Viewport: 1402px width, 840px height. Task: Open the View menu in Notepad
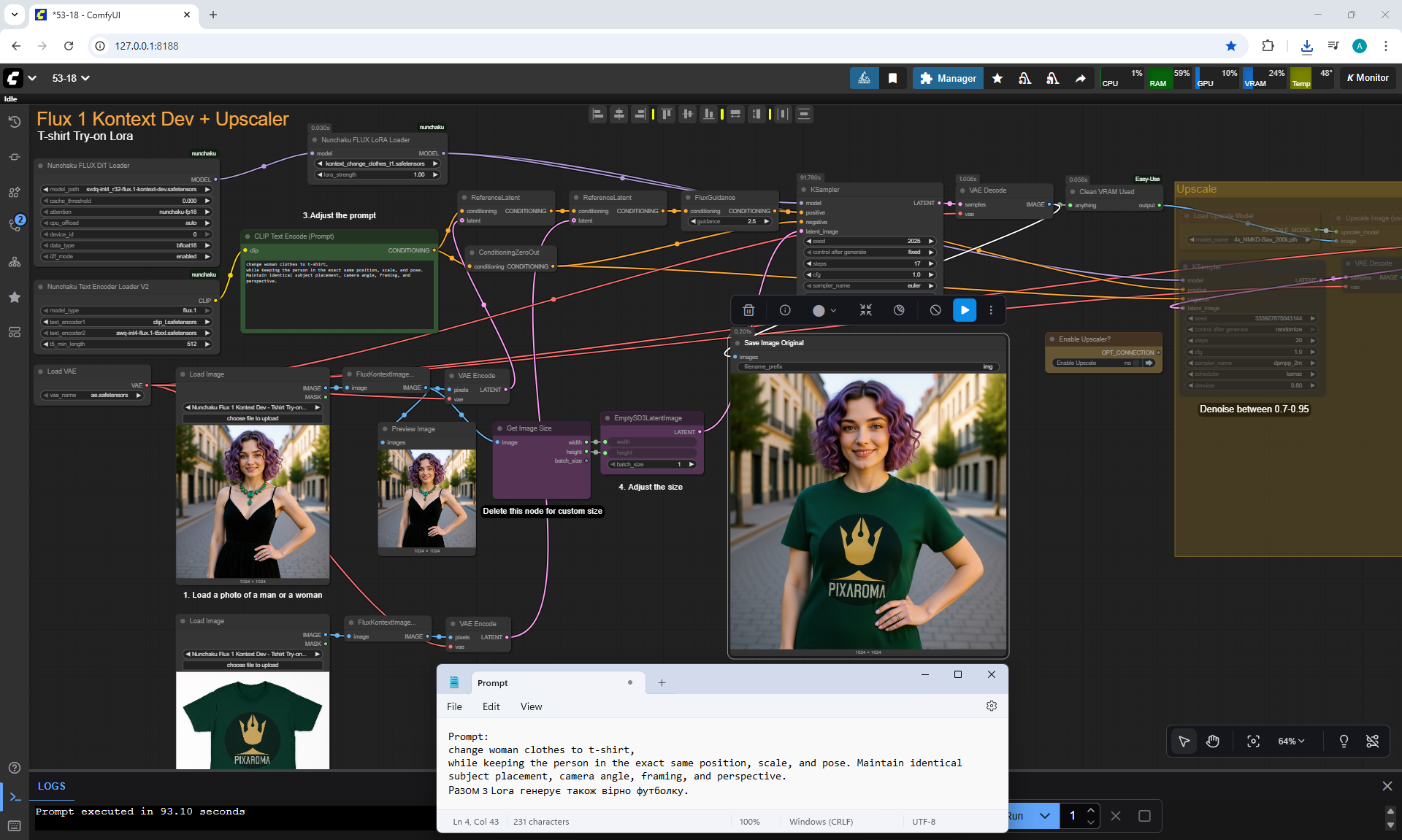[531, 706]
